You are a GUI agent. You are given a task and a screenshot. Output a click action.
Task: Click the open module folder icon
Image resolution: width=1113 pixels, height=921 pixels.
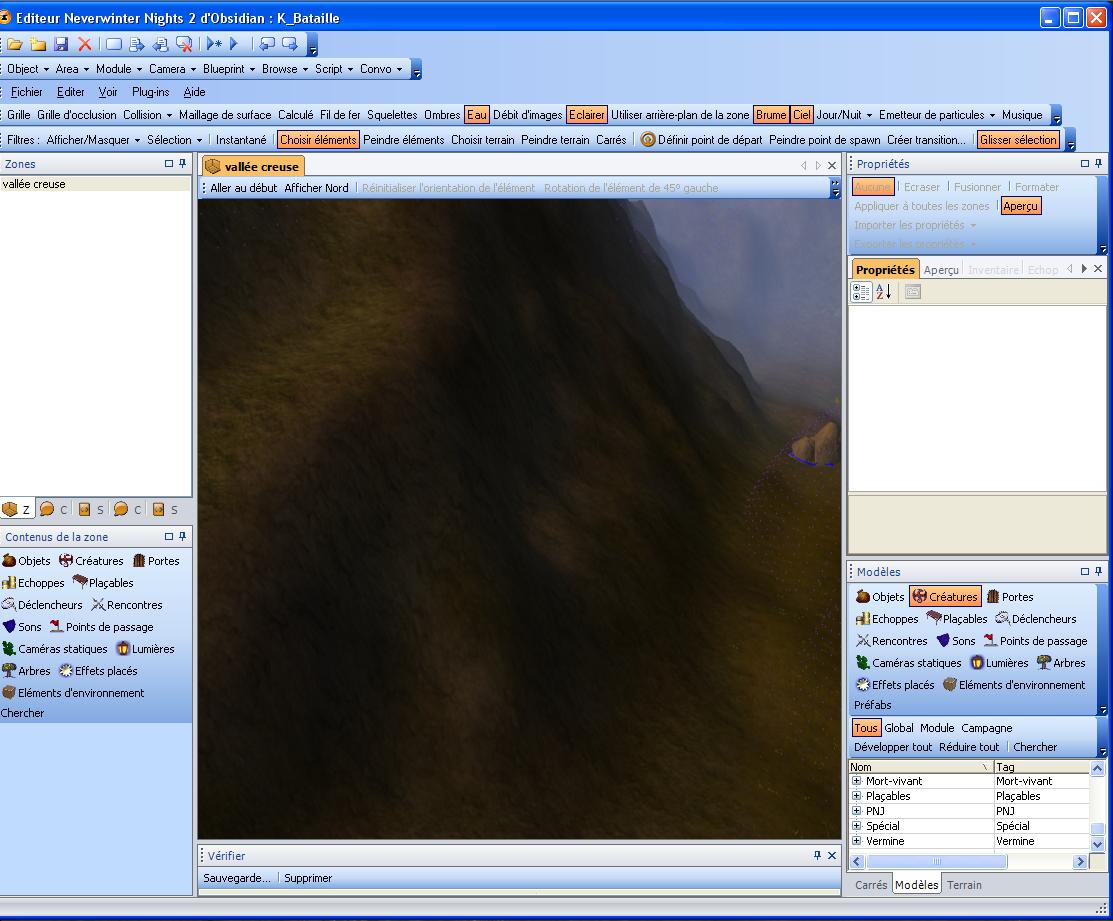click(x=14, y=45)
